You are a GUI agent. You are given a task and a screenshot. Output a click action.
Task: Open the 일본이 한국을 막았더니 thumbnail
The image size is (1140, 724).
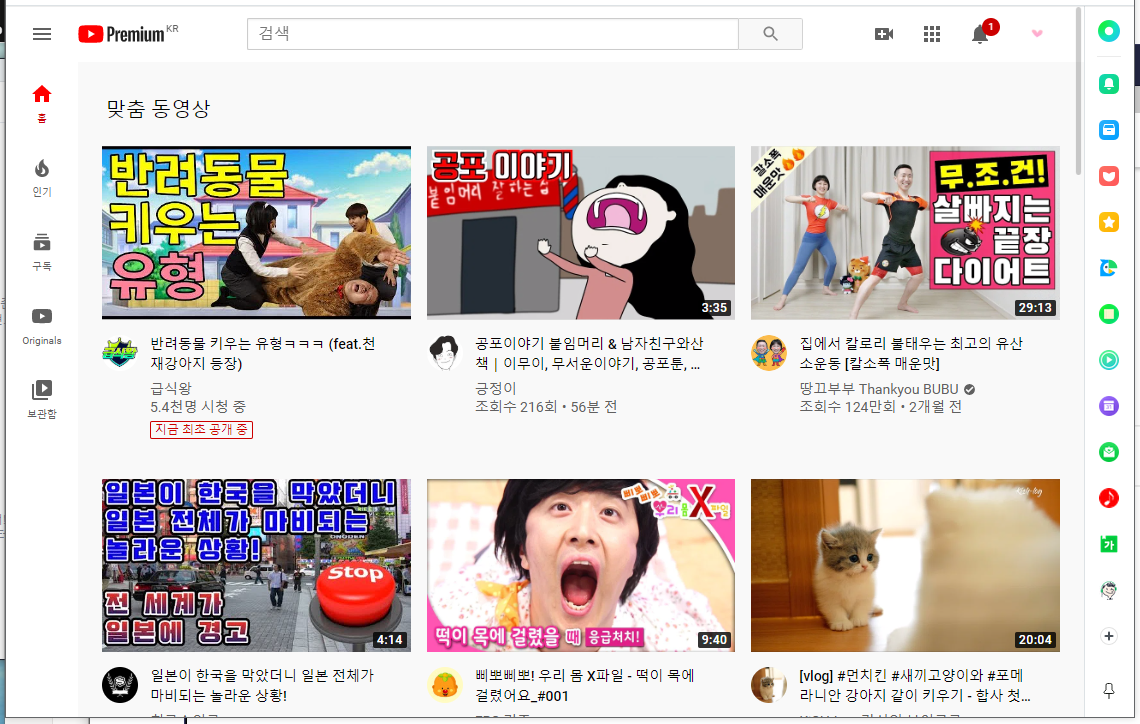coord(256,565)
